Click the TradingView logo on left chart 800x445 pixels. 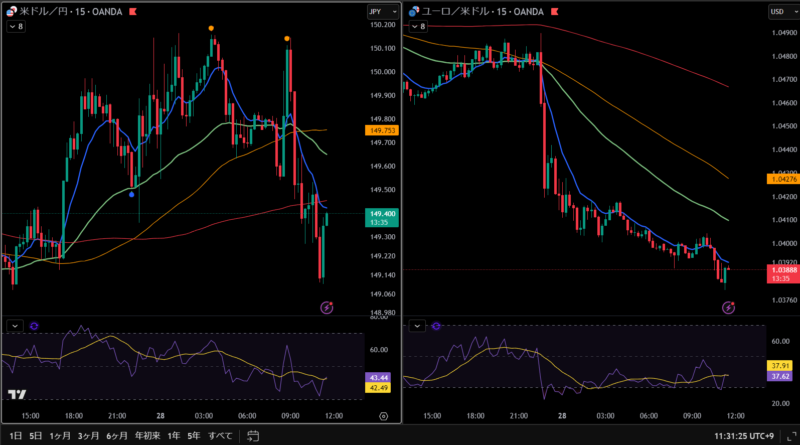tap(17, 396)
